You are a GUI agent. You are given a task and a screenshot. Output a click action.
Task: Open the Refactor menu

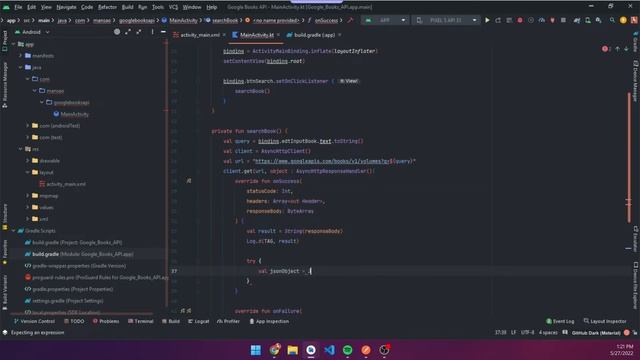107,7
